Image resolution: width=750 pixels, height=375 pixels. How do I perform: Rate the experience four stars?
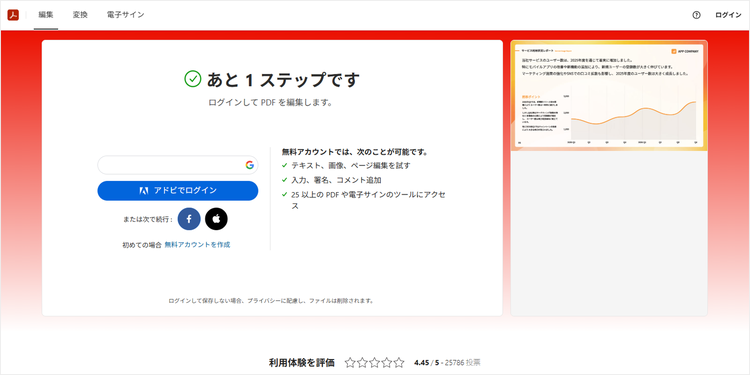(x=386, y=363)
